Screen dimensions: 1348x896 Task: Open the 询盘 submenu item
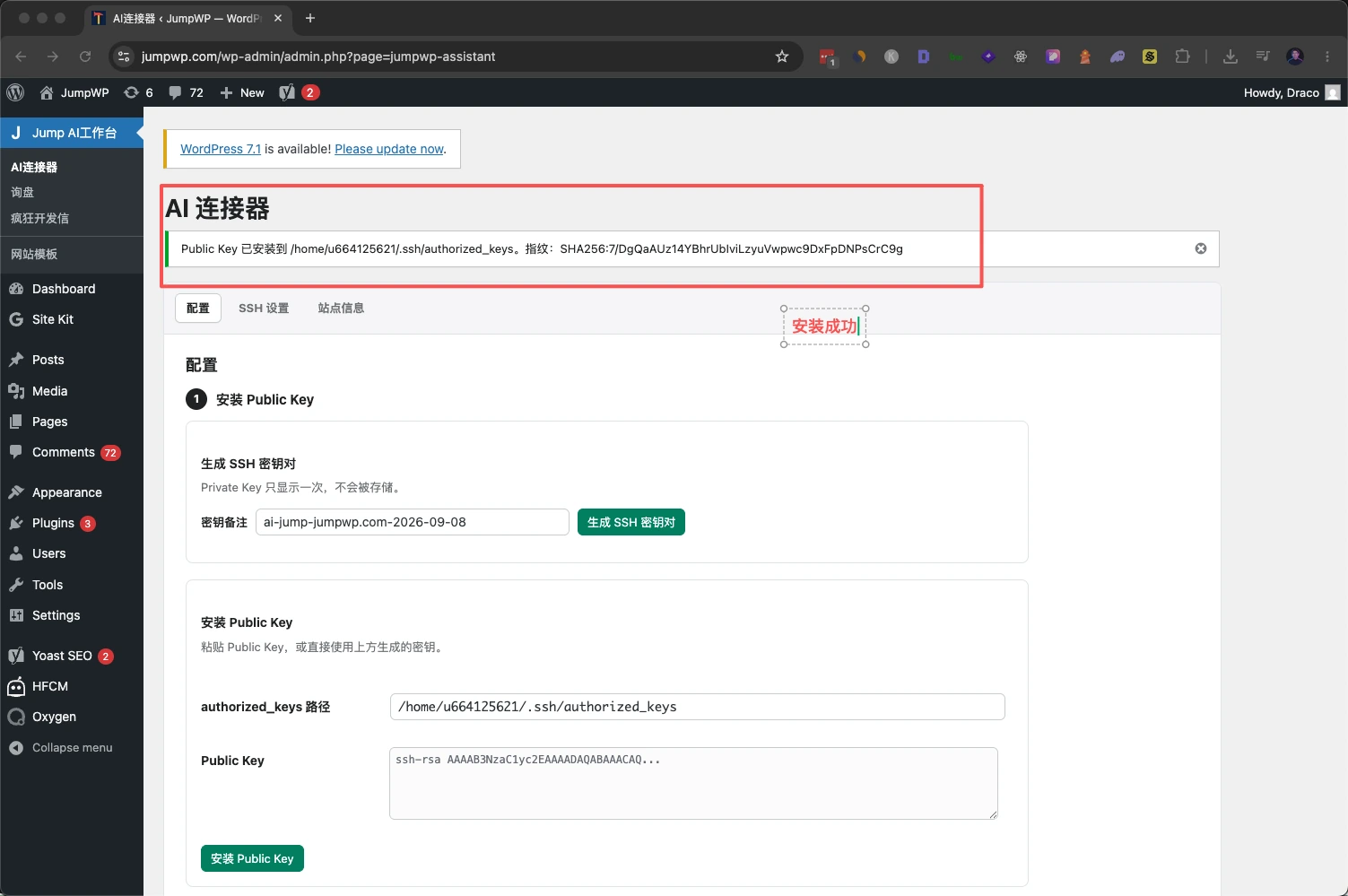pos(22,192)
